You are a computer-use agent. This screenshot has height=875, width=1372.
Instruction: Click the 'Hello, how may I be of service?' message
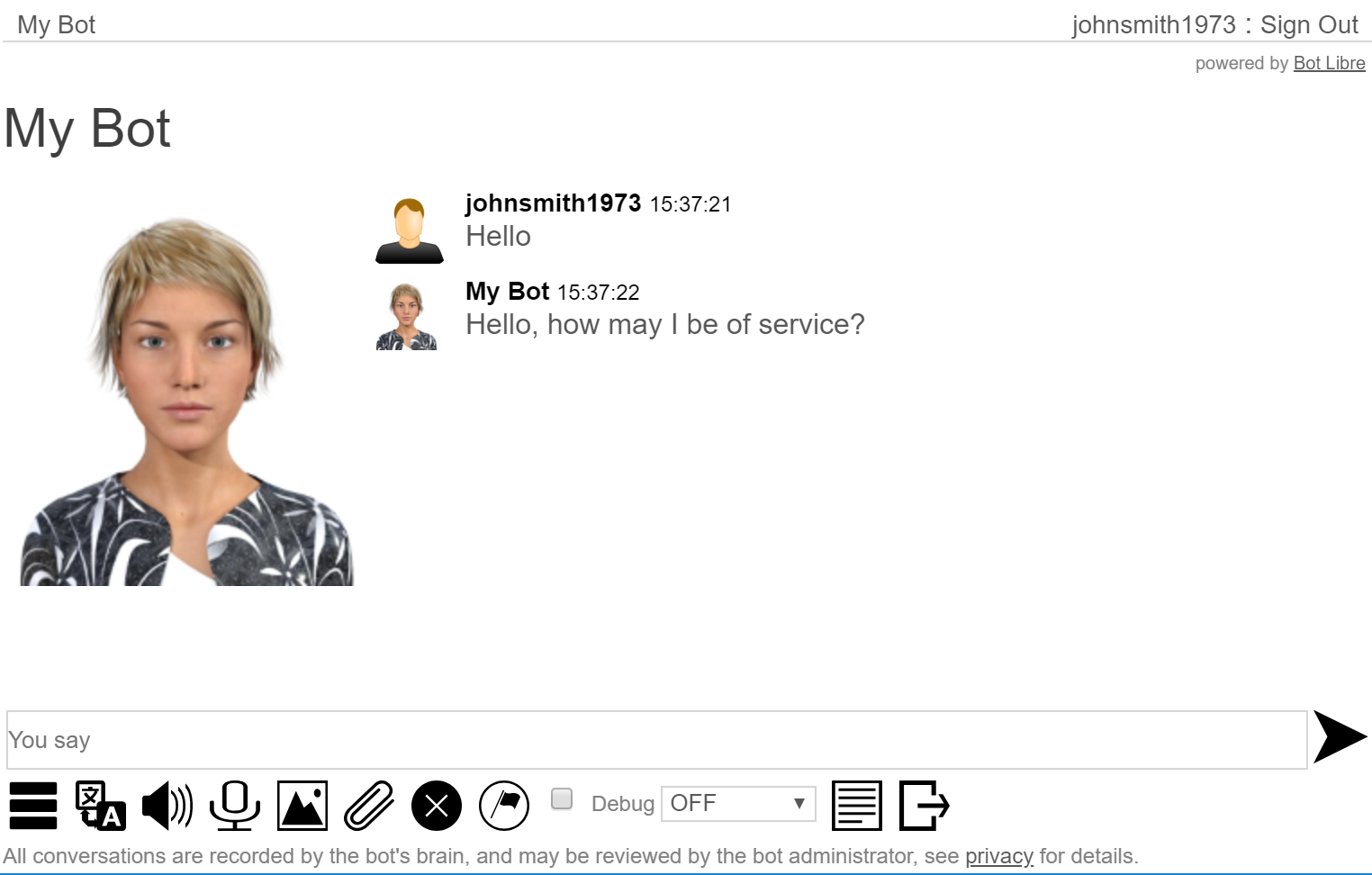point(664,324)
